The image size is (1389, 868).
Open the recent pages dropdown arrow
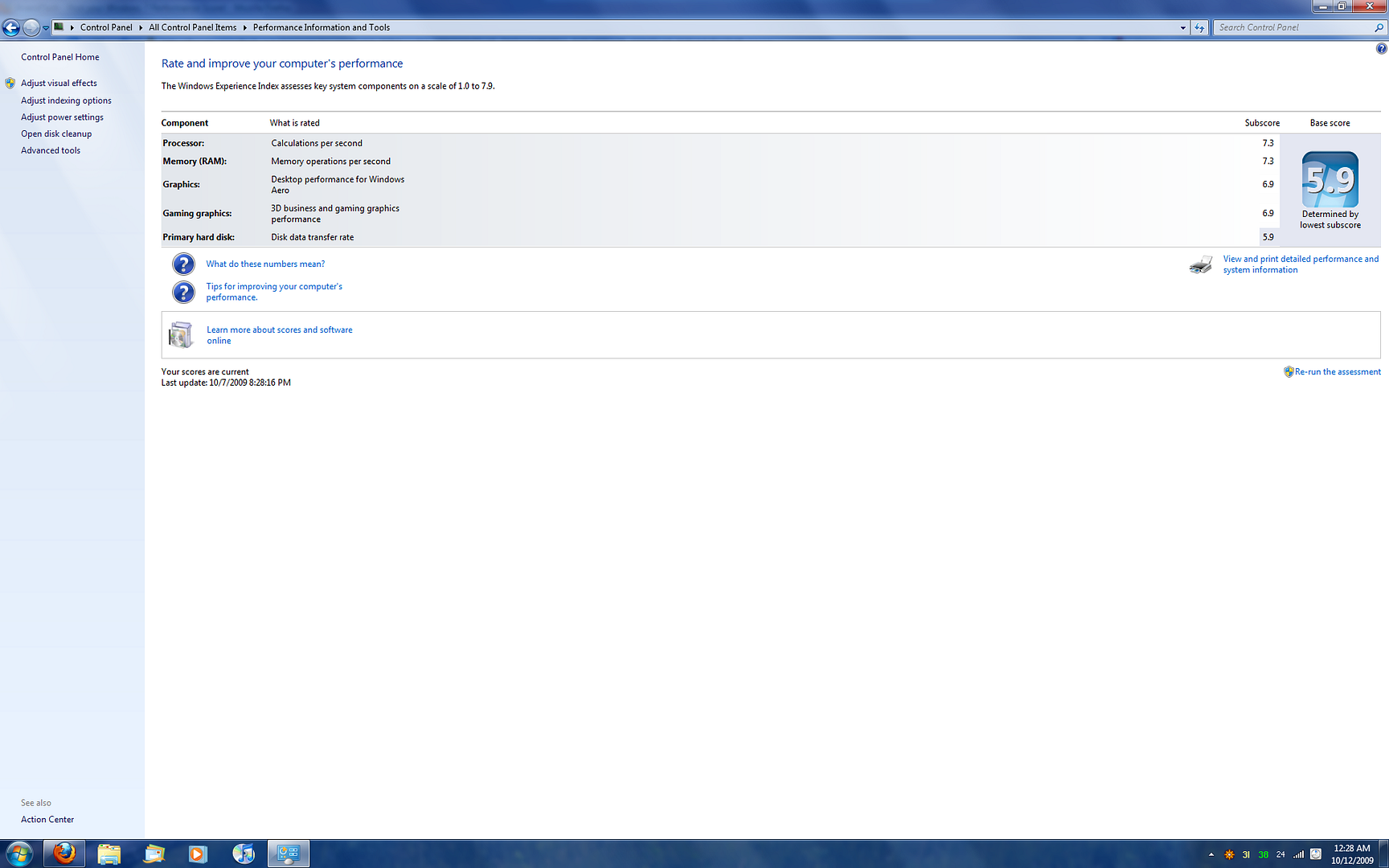tap(46, 28)
